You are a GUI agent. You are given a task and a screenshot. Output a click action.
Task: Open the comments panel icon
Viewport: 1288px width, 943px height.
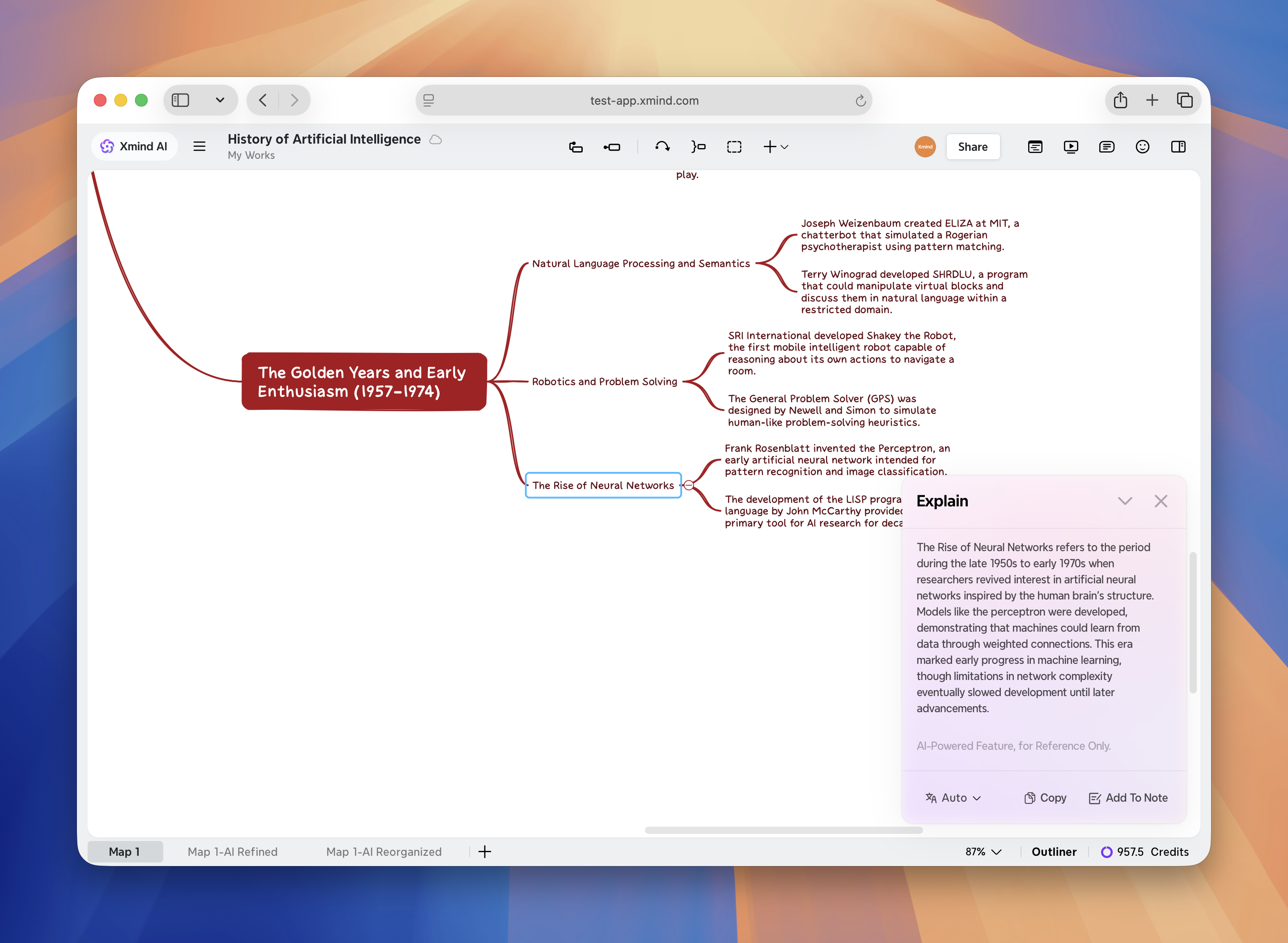[1106, 147]
